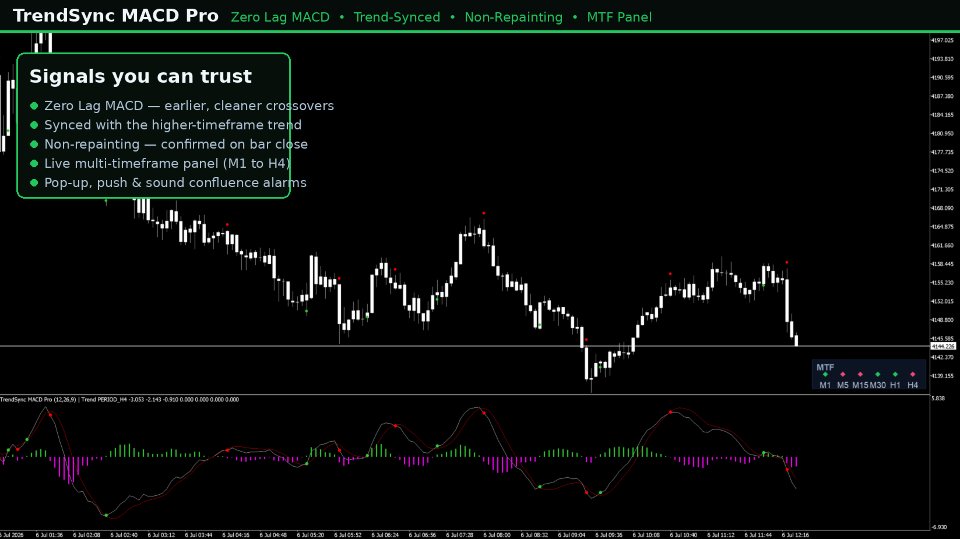Screen dimensions: 960x539
Task: Click the 'Trend-Synced' header tagline
Action: 397,17
